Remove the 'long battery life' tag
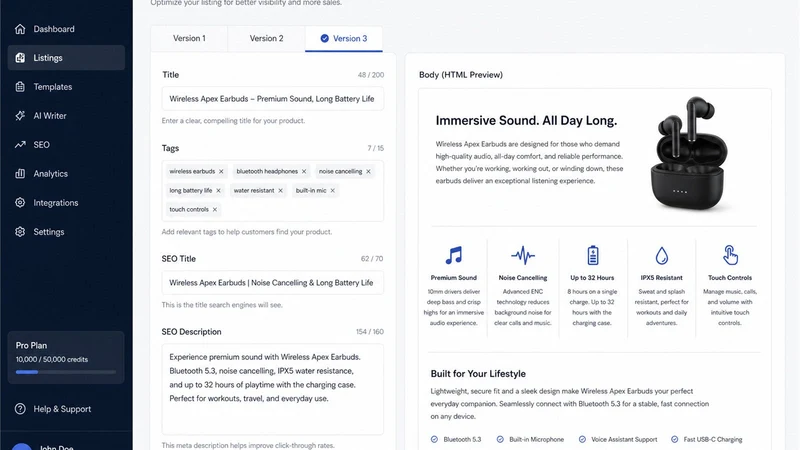The height and width of the screenshot is (450, 800). click(x=218, y=190)
